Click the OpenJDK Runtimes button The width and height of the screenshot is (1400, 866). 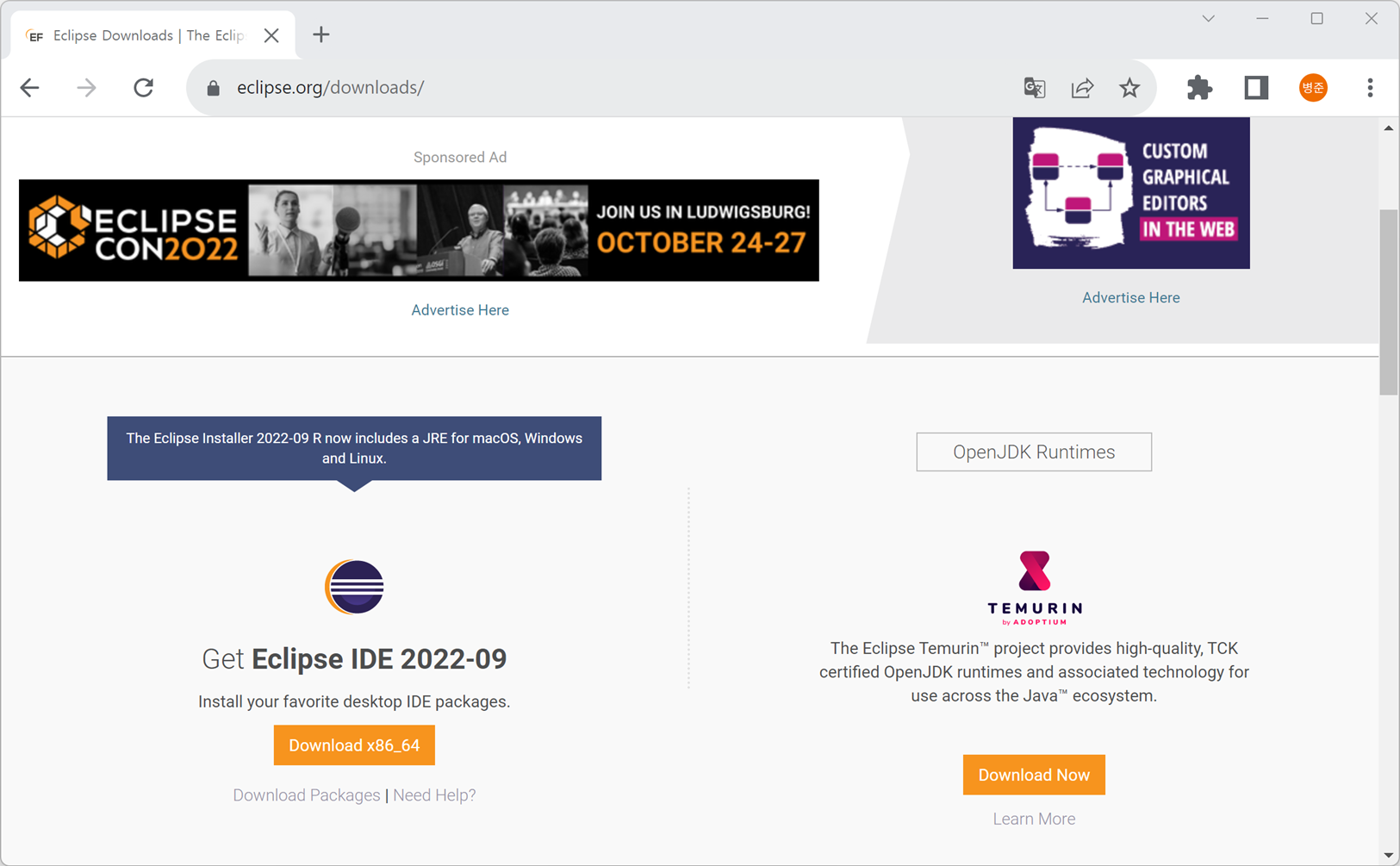[x=1034, y=452]
